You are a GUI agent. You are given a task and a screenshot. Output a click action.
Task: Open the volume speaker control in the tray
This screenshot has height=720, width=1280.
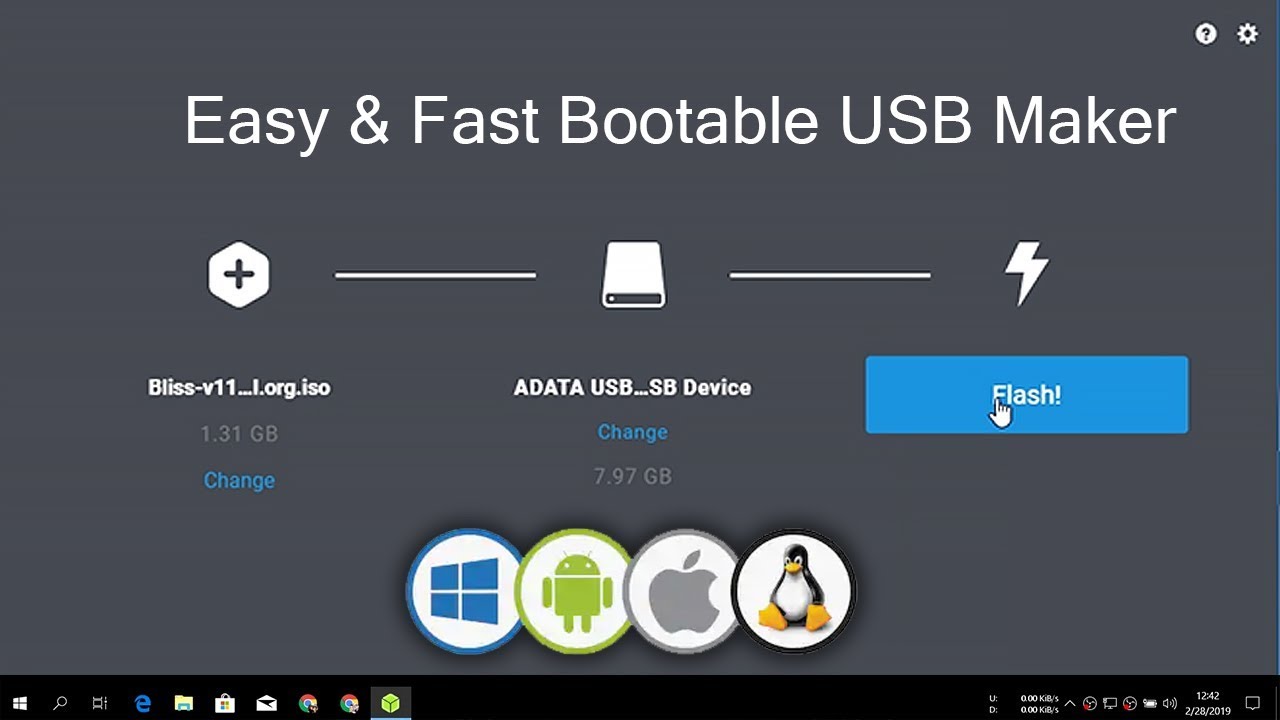[1169, 703]
